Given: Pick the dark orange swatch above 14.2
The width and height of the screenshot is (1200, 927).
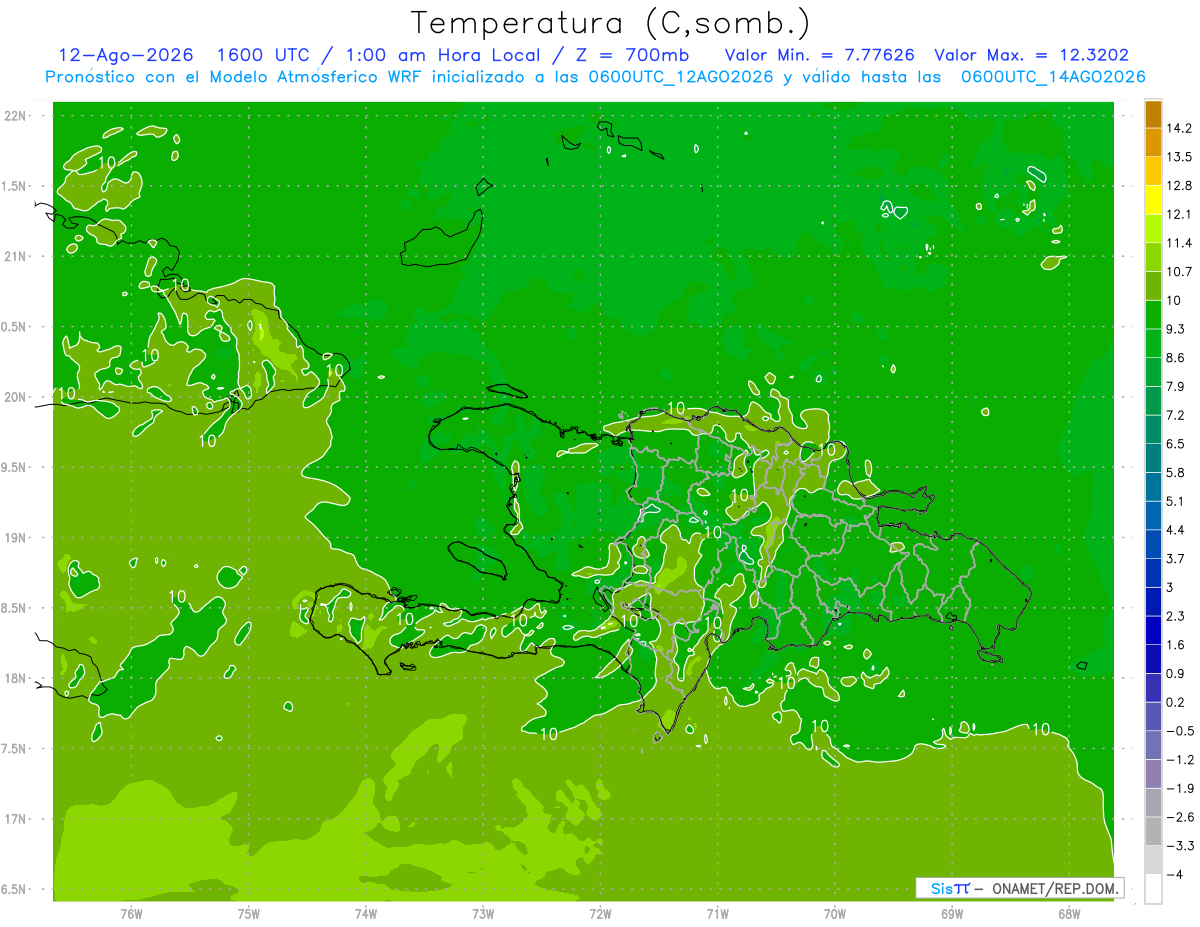Looking at the screenshot, I should (1153, 114).
